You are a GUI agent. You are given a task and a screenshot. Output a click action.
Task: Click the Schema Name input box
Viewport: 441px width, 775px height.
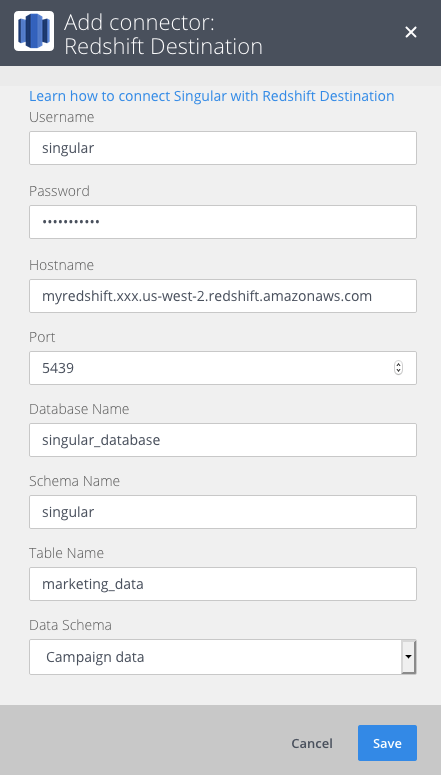[223, 512]
